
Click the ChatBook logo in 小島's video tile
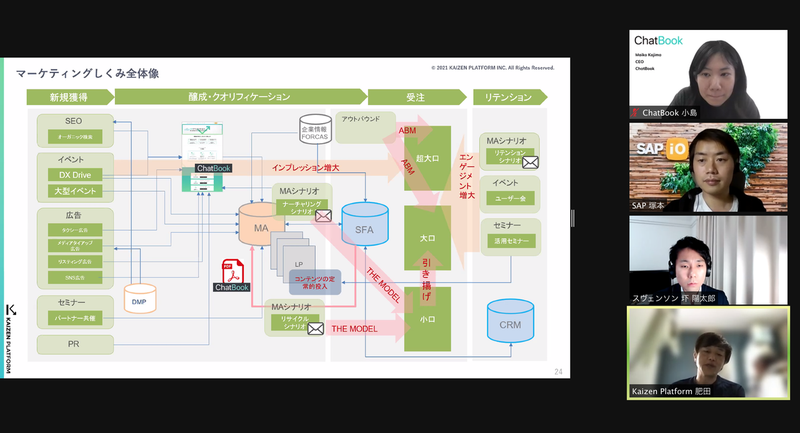click(658, 40)
